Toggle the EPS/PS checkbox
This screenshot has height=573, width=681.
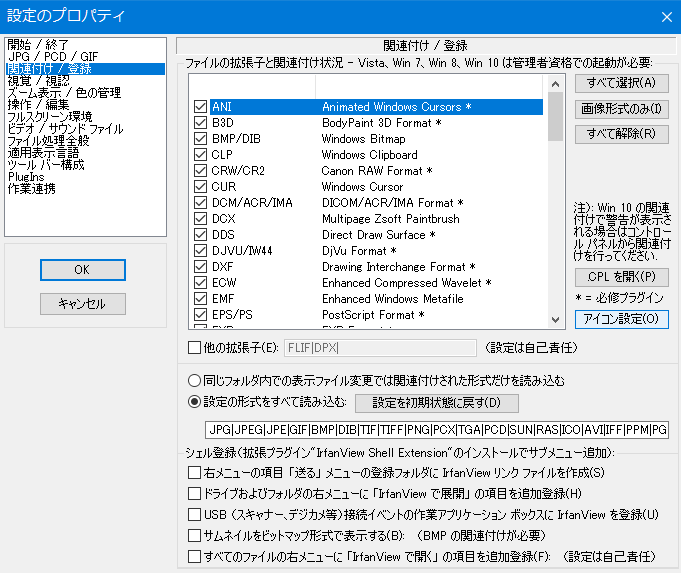pyautogui.click(x=200, y=315)
